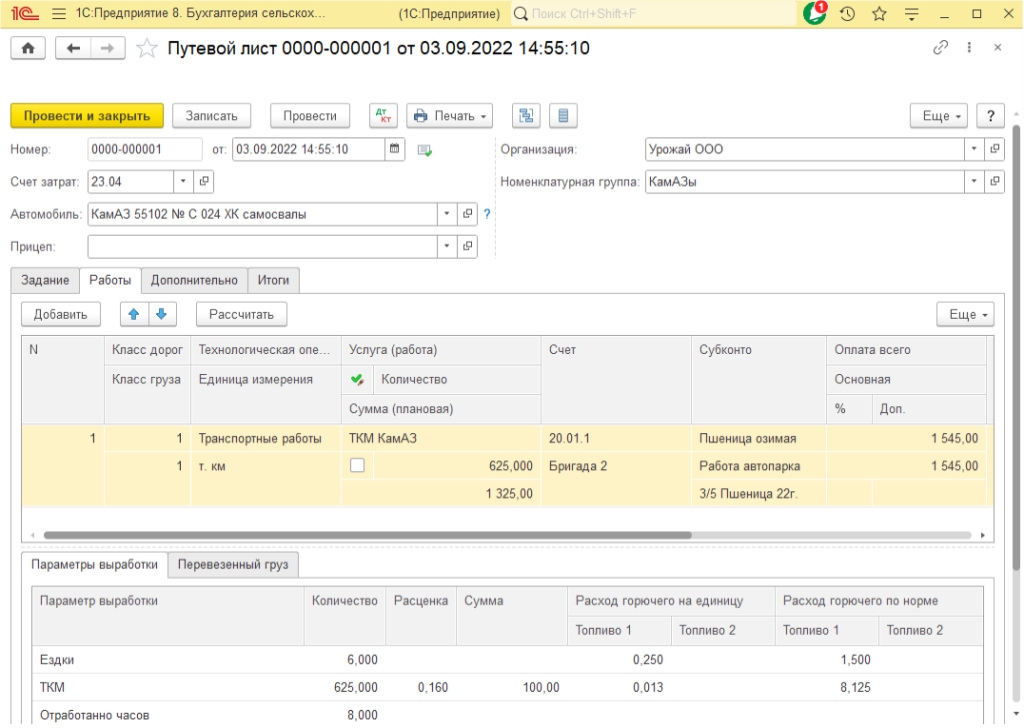Move row down with arrow icon
This screenshot has width=1024, height=728.
160,314
